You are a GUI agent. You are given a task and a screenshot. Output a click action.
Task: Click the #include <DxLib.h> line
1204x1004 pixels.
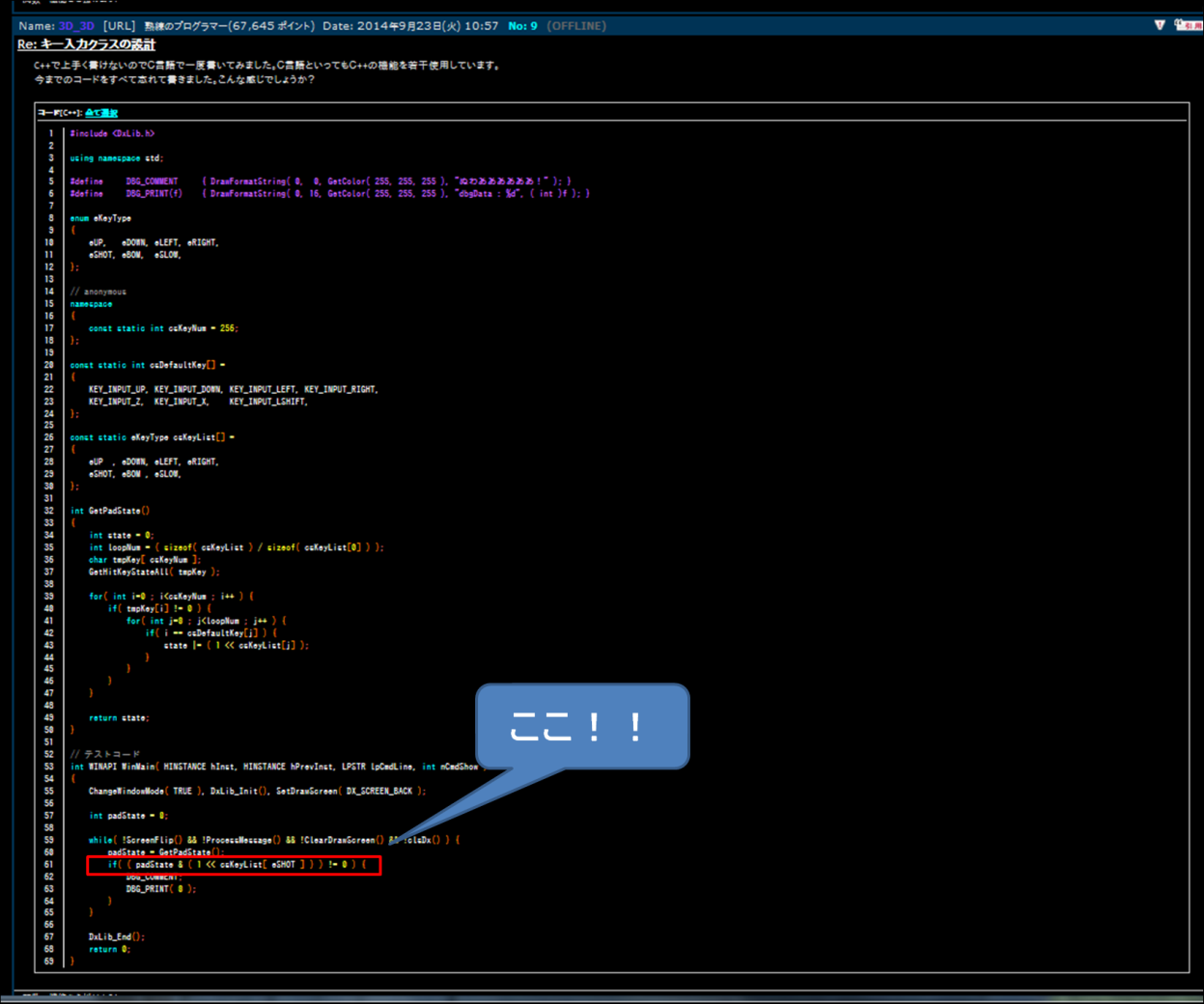point(112,134)
